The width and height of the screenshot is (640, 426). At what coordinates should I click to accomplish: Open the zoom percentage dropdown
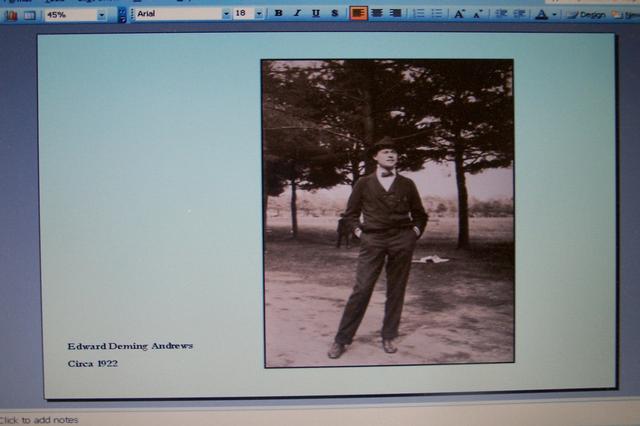101,15
